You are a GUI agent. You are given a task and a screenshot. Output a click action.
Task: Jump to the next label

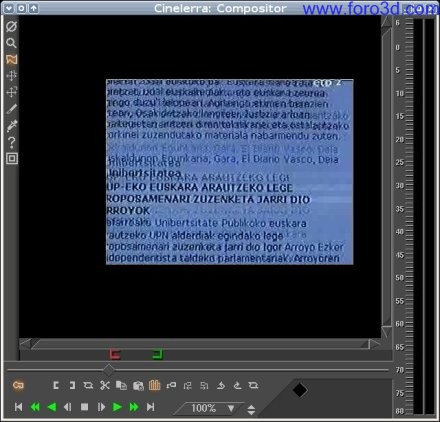[204, 386]
